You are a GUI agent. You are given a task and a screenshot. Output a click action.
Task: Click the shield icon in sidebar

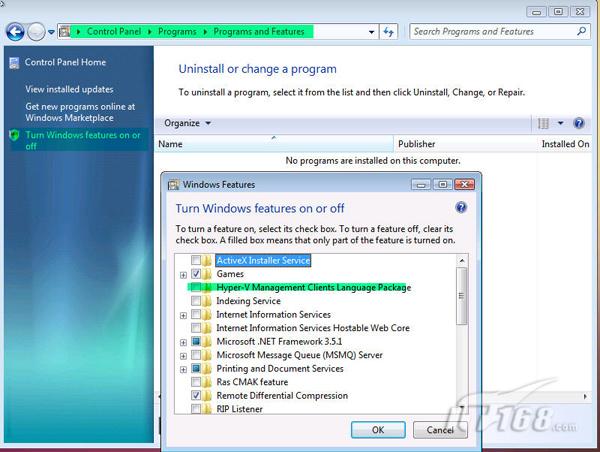(14, 135)
